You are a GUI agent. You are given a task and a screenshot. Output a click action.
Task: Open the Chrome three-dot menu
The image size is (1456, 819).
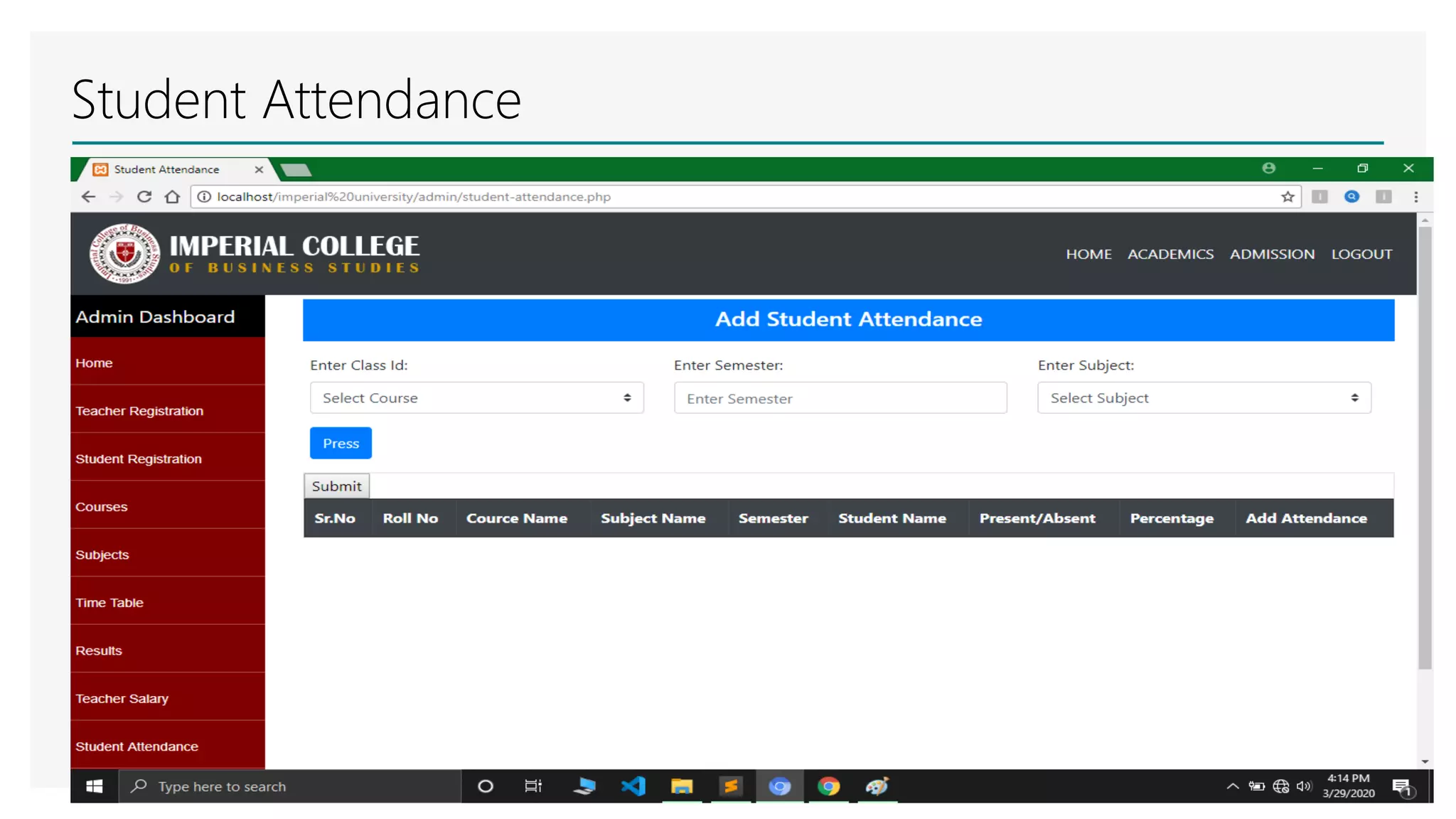coord(1415,197)
